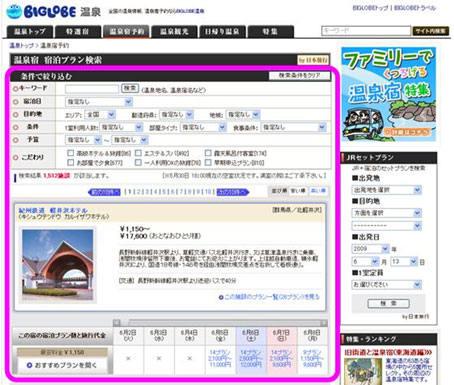Viewport: 454px width, 385px height.
Task: Click the hotel photo thumbnail
Action: 58,265
